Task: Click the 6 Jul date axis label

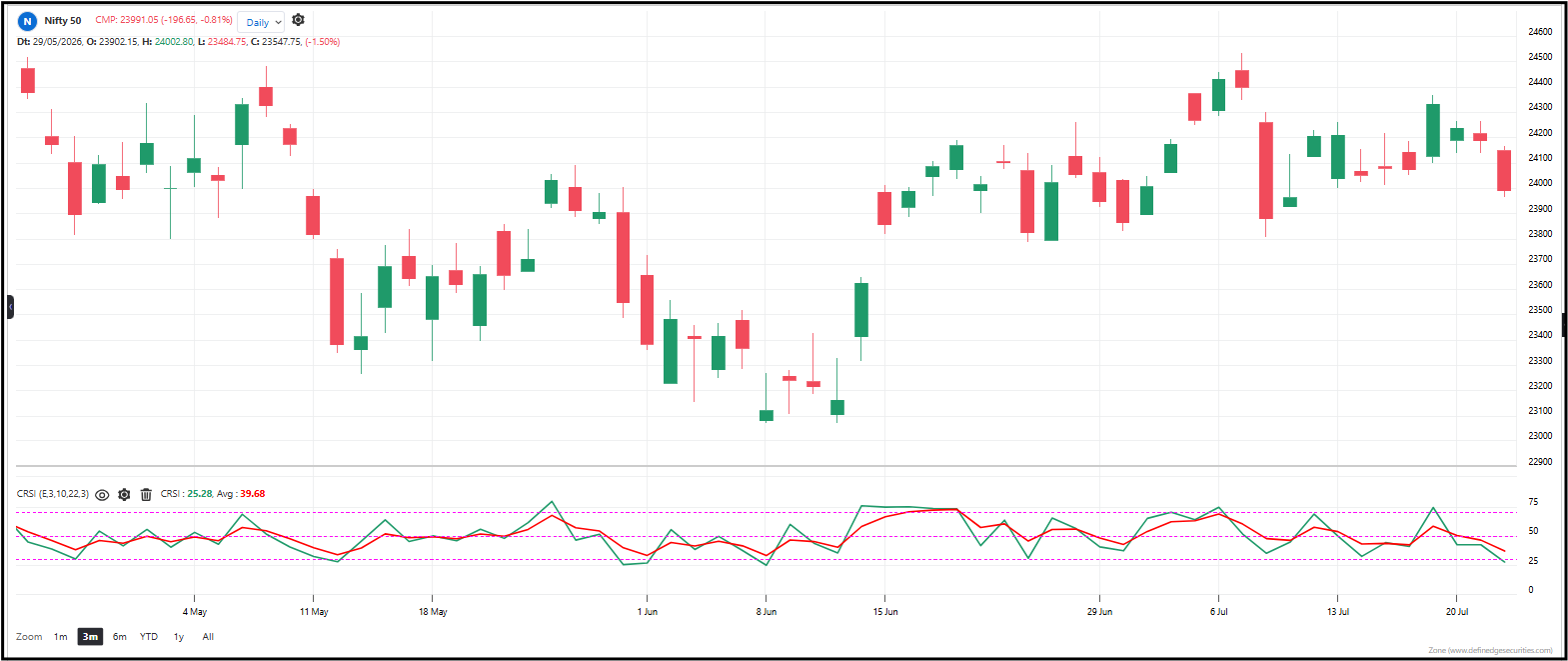Action: (1219, 612)
